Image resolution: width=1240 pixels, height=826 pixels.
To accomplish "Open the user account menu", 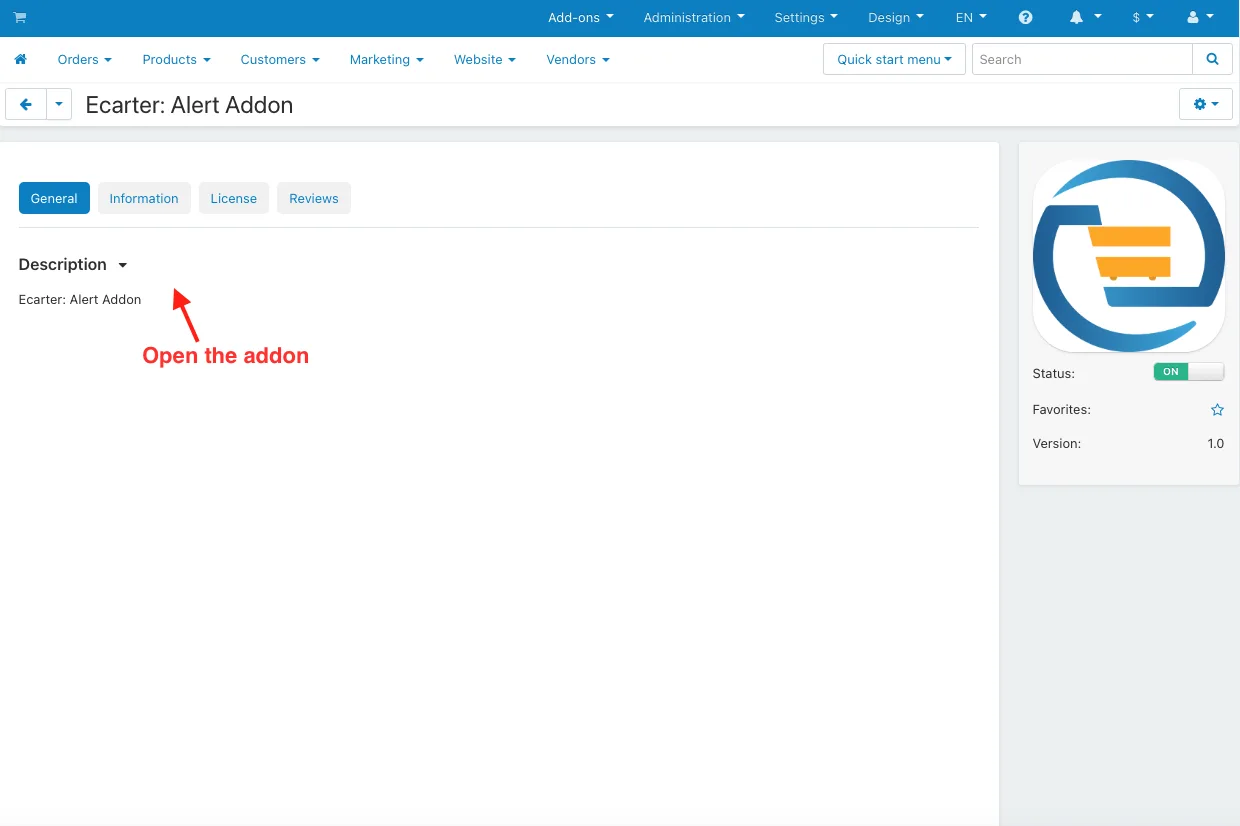I will (1200, 18).
